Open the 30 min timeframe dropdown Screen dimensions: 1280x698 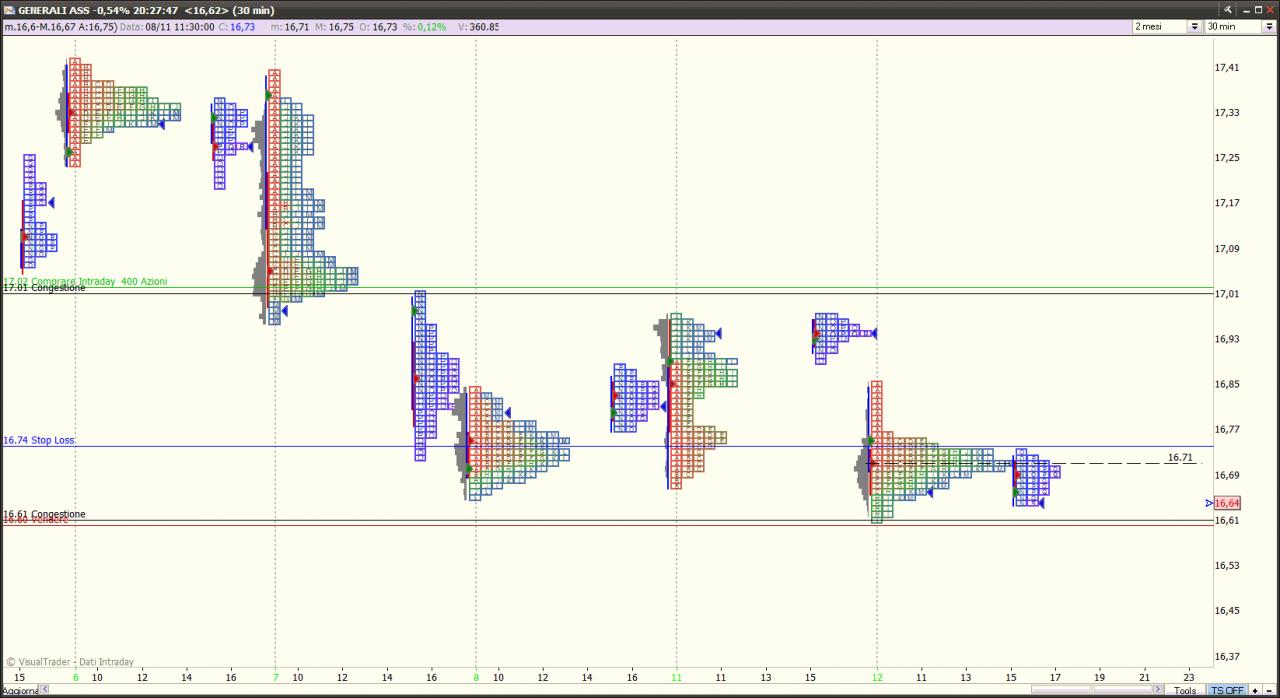(x=1270, y=26)
